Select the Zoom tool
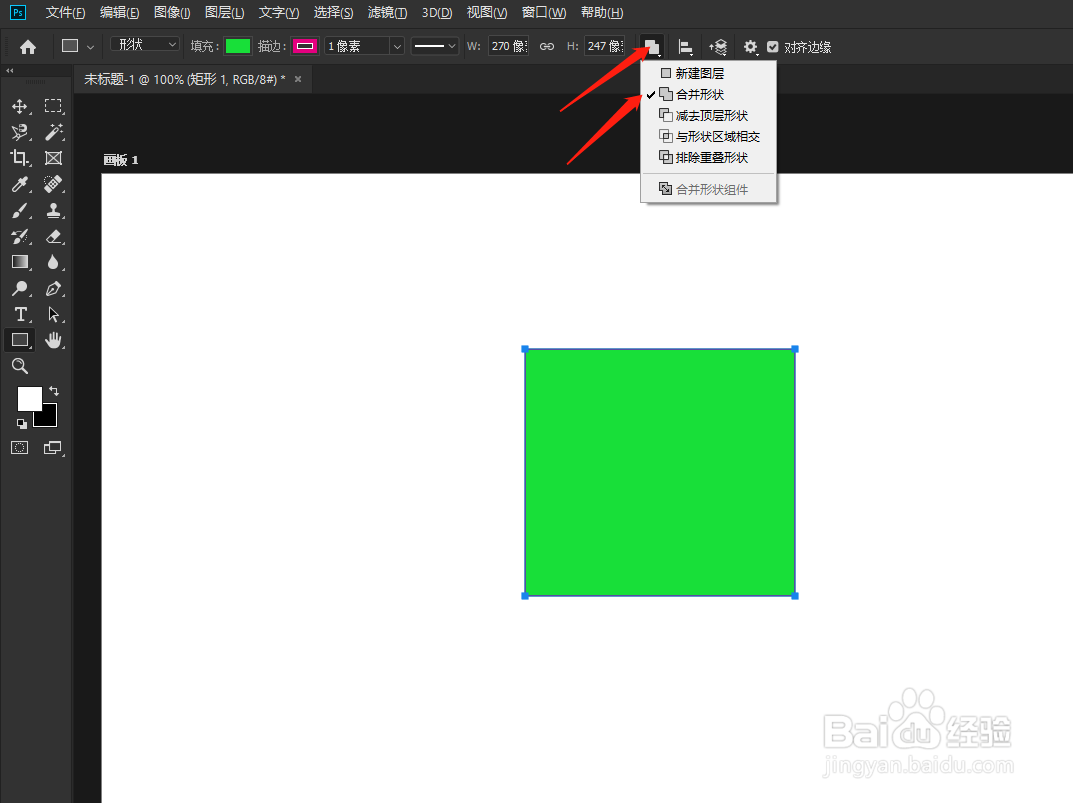The width and height of the screenshot is (1073, 803). tap(20, 366)
